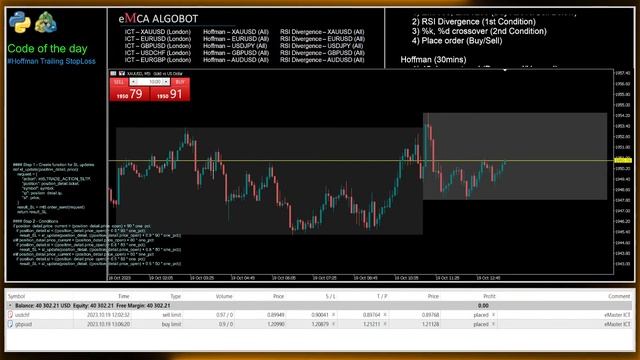Click the gbpusd buy order row icon
Image resolution: width=640 pixels, height=360 pixels.
10,324
